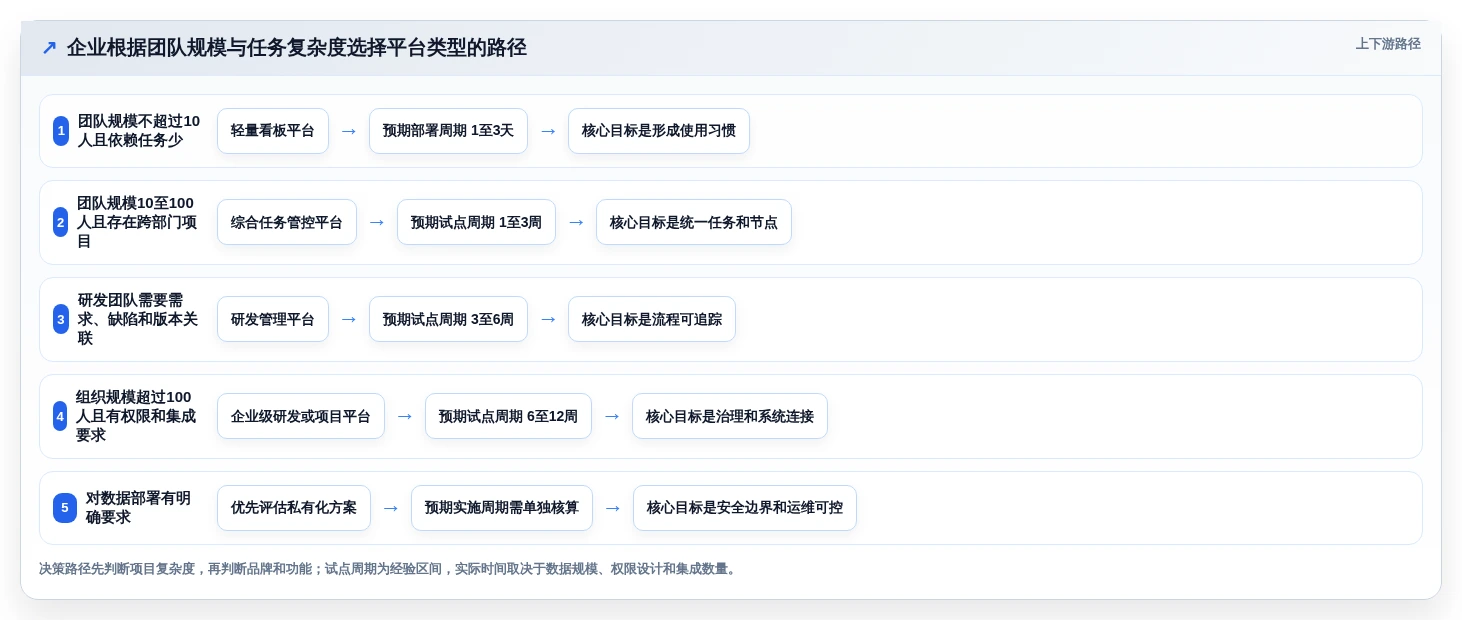This screenshot has width=1462, height=620.
Task: Click the 研发团队需要需求、缺陷和版本关联 label
Action: tap(139, 319)
